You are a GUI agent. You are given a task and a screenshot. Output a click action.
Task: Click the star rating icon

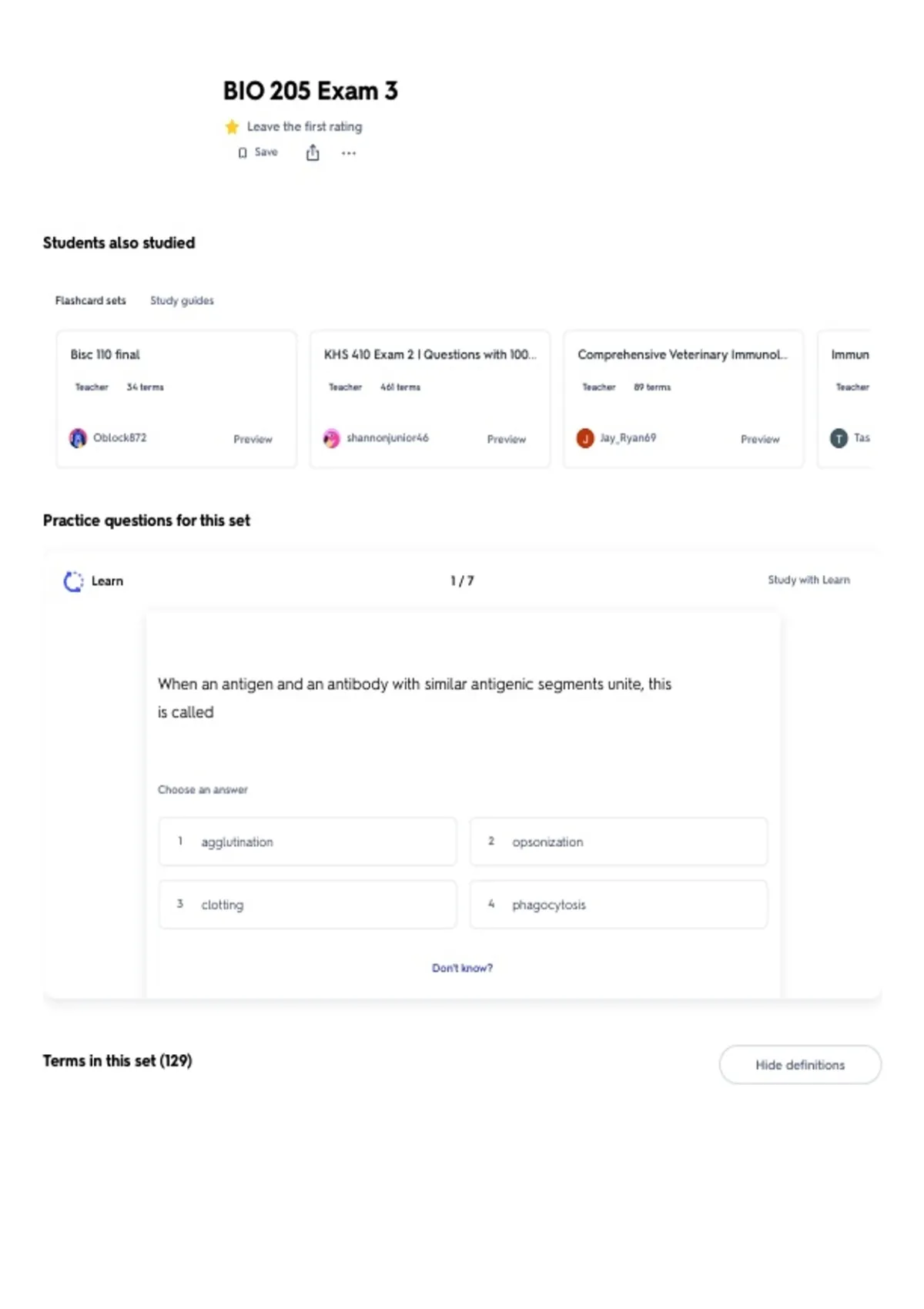pos(232,126)
